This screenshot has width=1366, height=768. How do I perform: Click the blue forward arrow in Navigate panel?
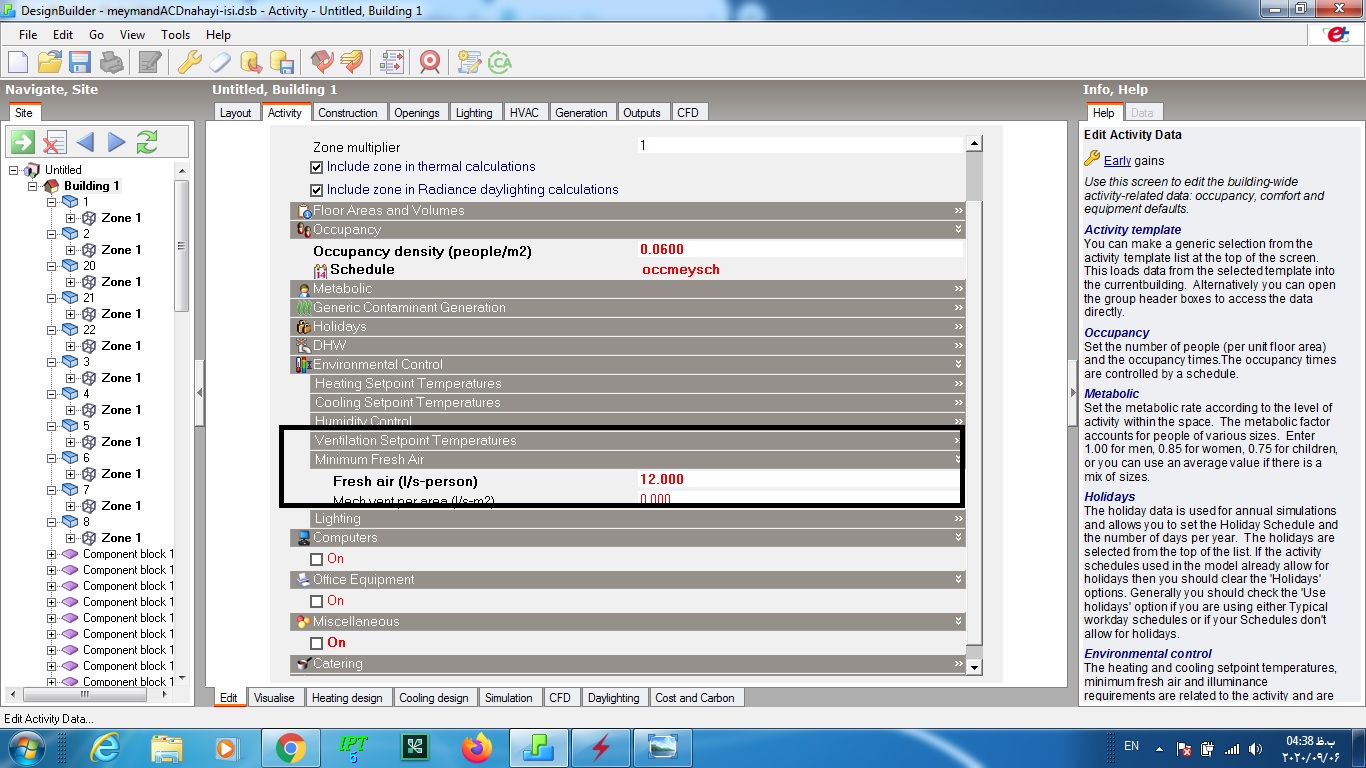116,142
